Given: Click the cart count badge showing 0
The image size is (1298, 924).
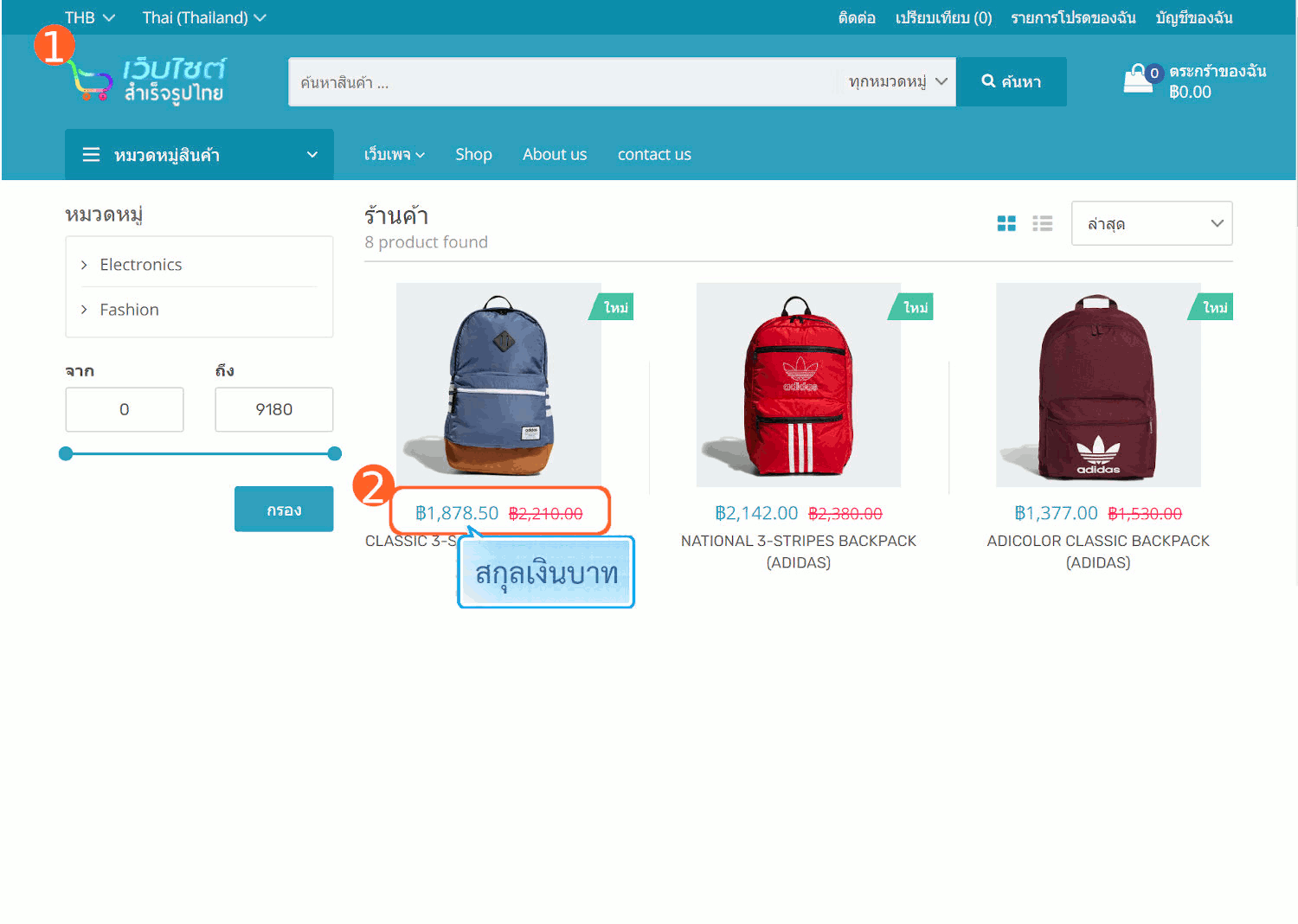Looking at the screenshot, I should [1153, 74].
